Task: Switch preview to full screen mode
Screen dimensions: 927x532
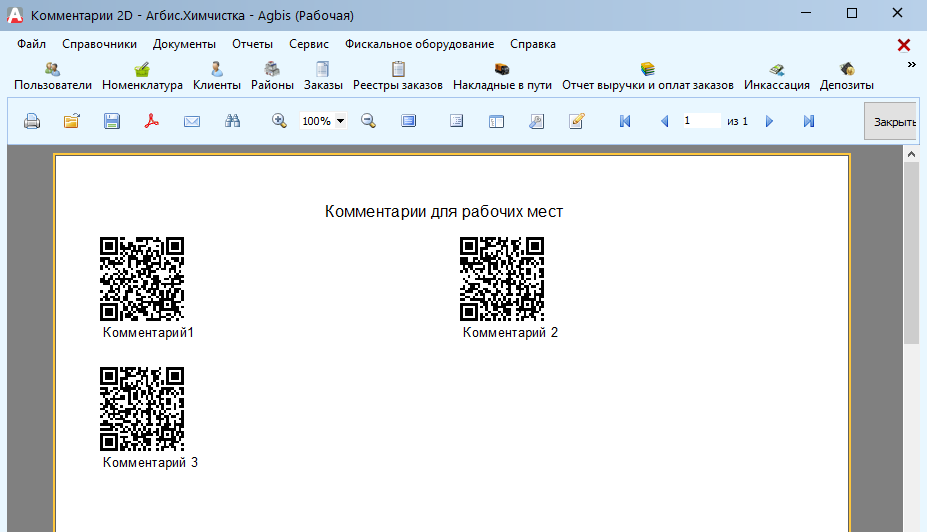Action: point(409,121)
